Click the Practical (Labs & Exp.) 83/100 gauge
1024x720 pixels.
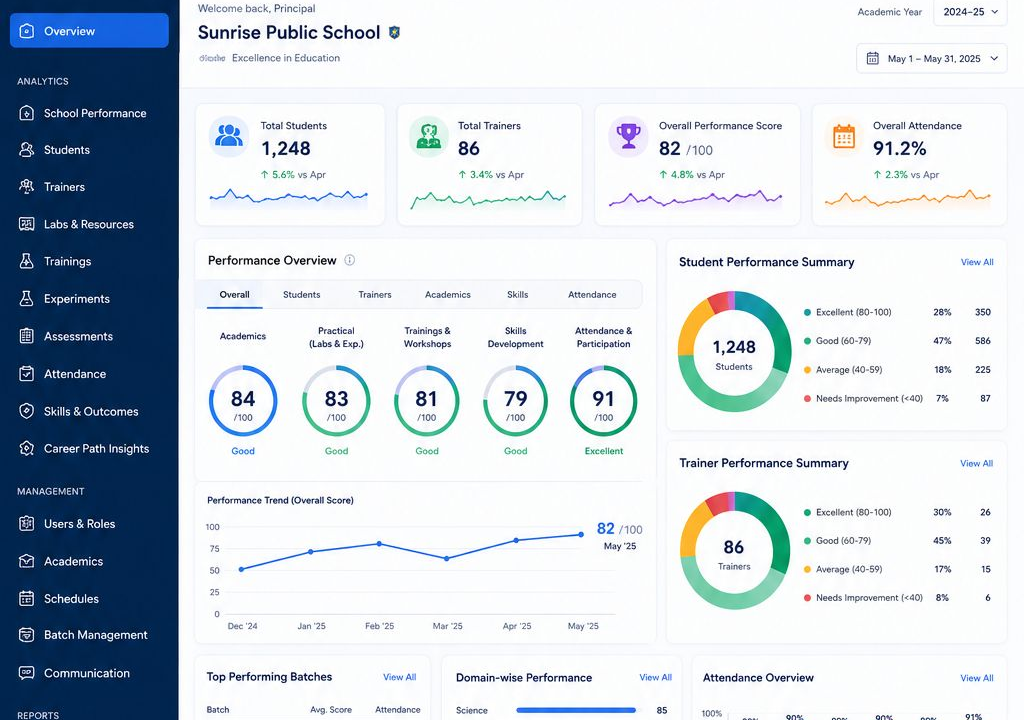pyautogui.click(x=336, y=401)
